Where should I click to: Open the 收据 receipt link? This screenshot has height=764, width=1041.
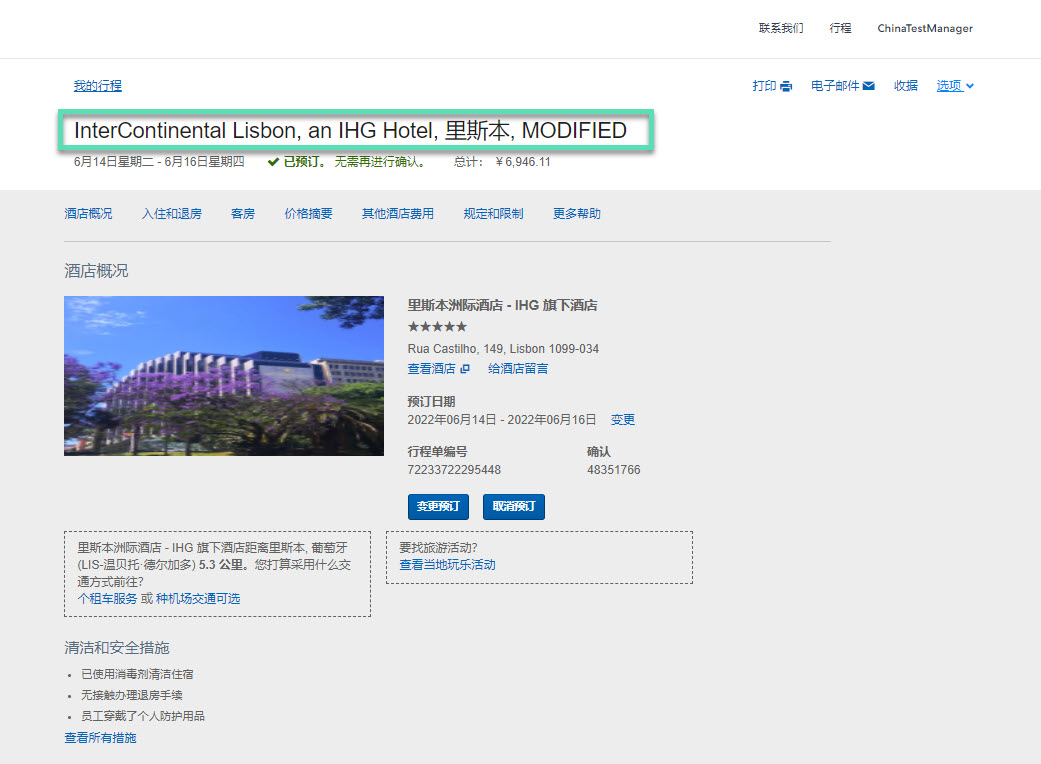point(906,86)
